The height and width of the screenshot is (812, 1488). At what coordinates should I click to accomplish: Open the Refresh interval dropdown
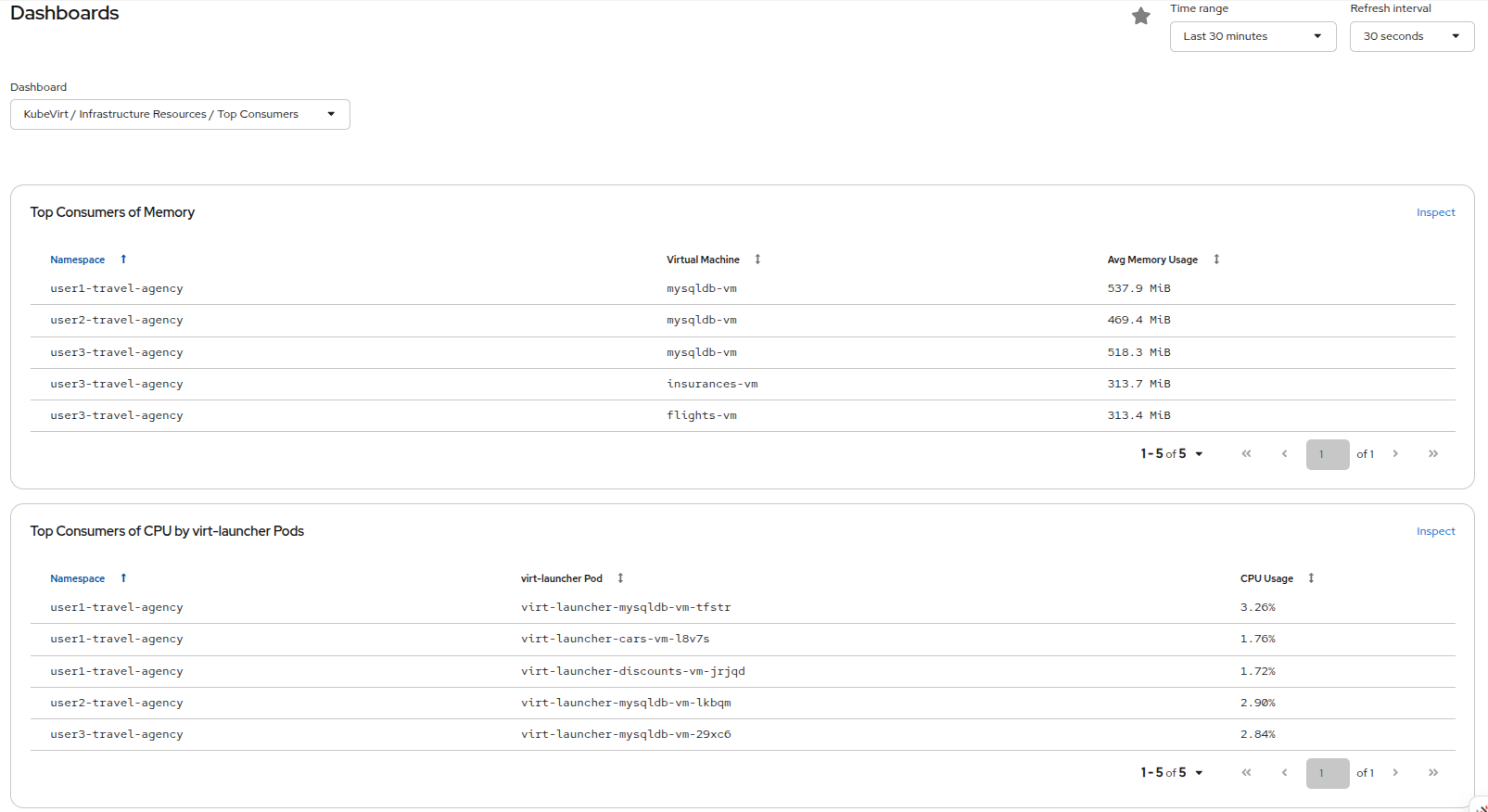tap(1411, 36)
